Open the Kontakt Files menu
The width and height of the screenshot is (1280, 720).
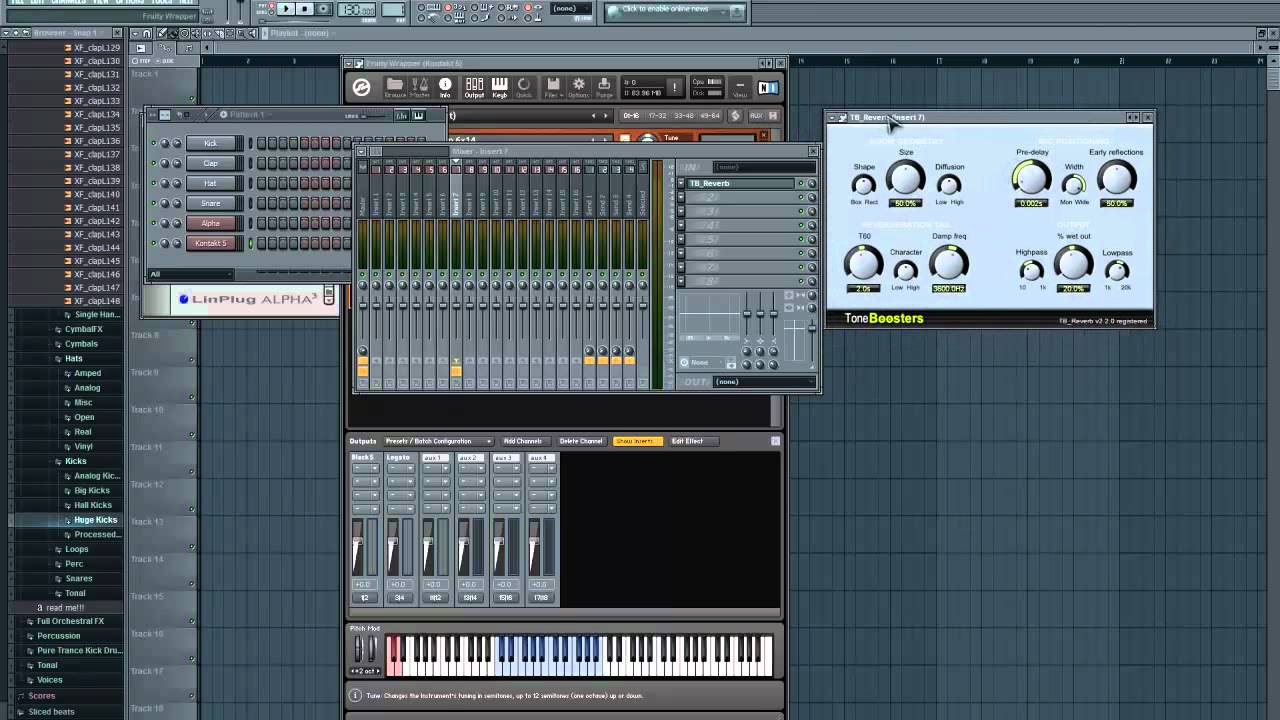click(x=552, y=88)
